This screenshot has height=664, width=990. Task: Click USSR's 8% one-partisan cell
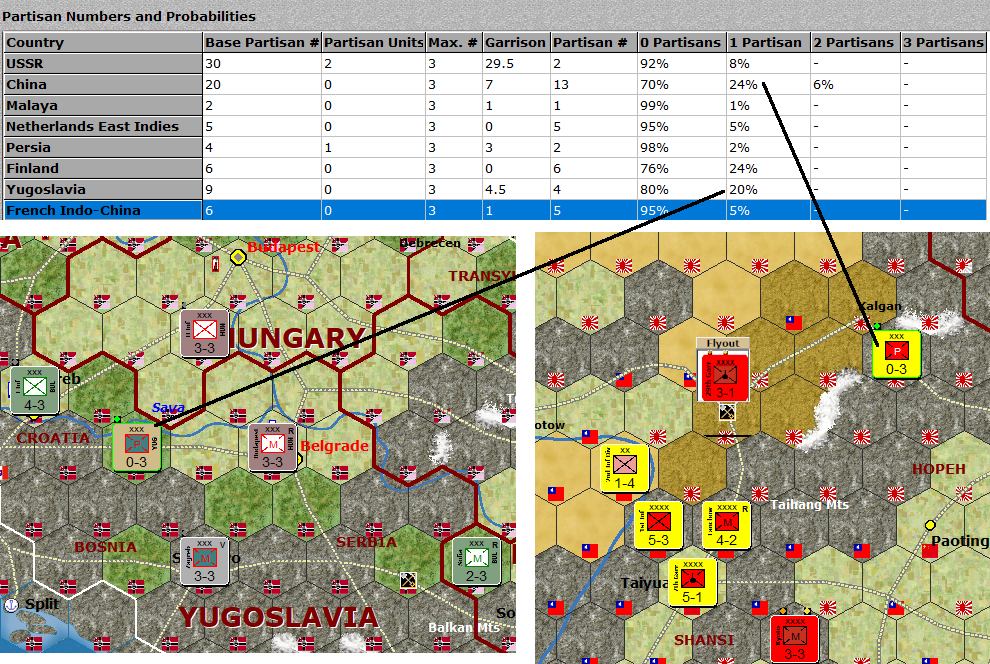768,63
